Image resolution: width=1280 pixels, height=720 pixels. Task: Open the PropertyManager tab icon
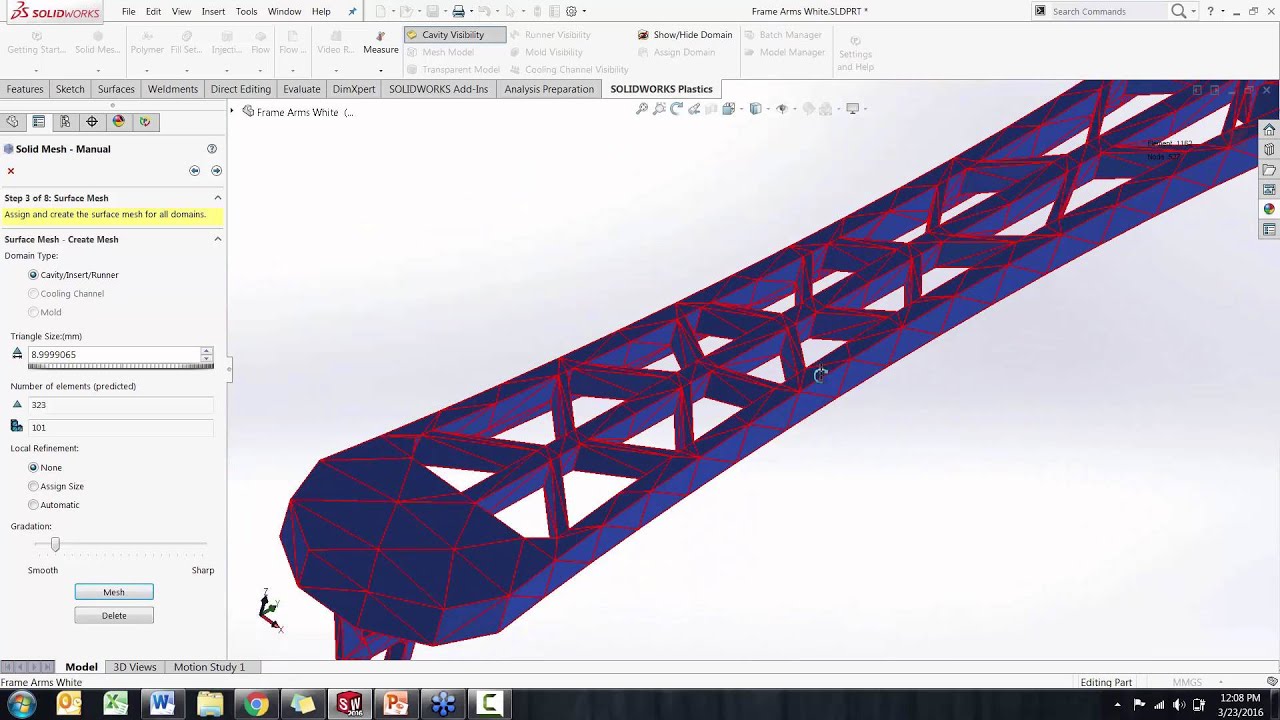click(39, 122)
